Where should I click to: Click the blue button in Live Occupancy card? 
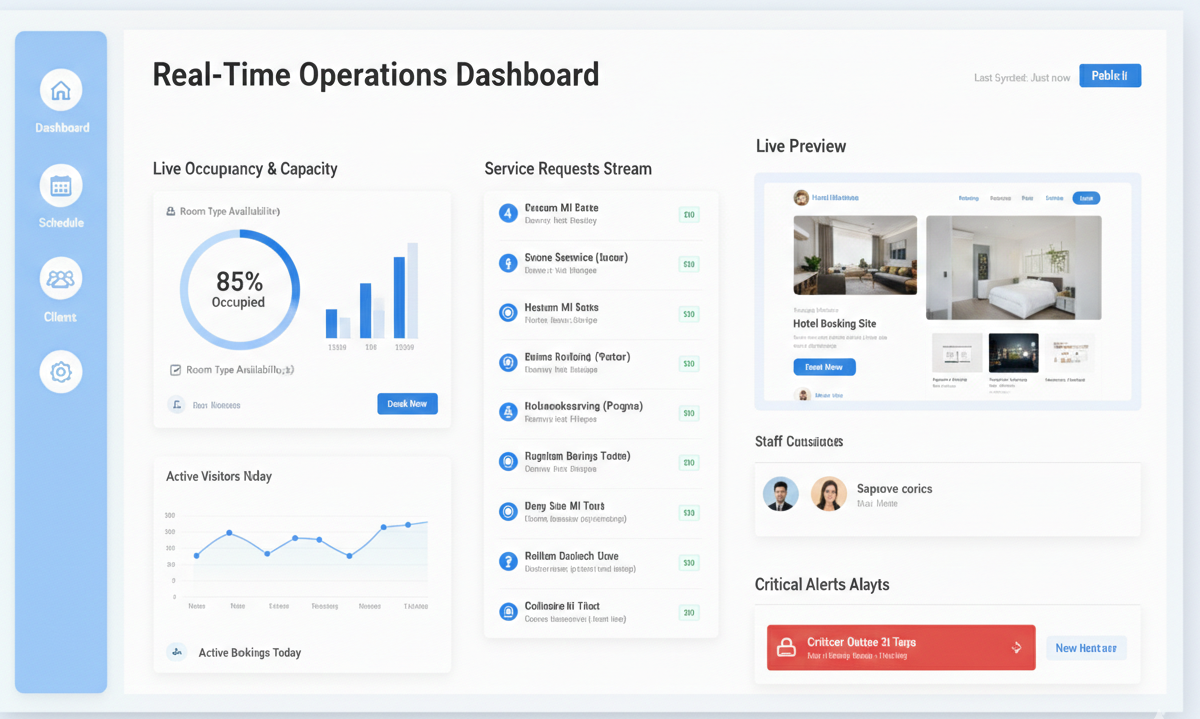pos(407,404)
